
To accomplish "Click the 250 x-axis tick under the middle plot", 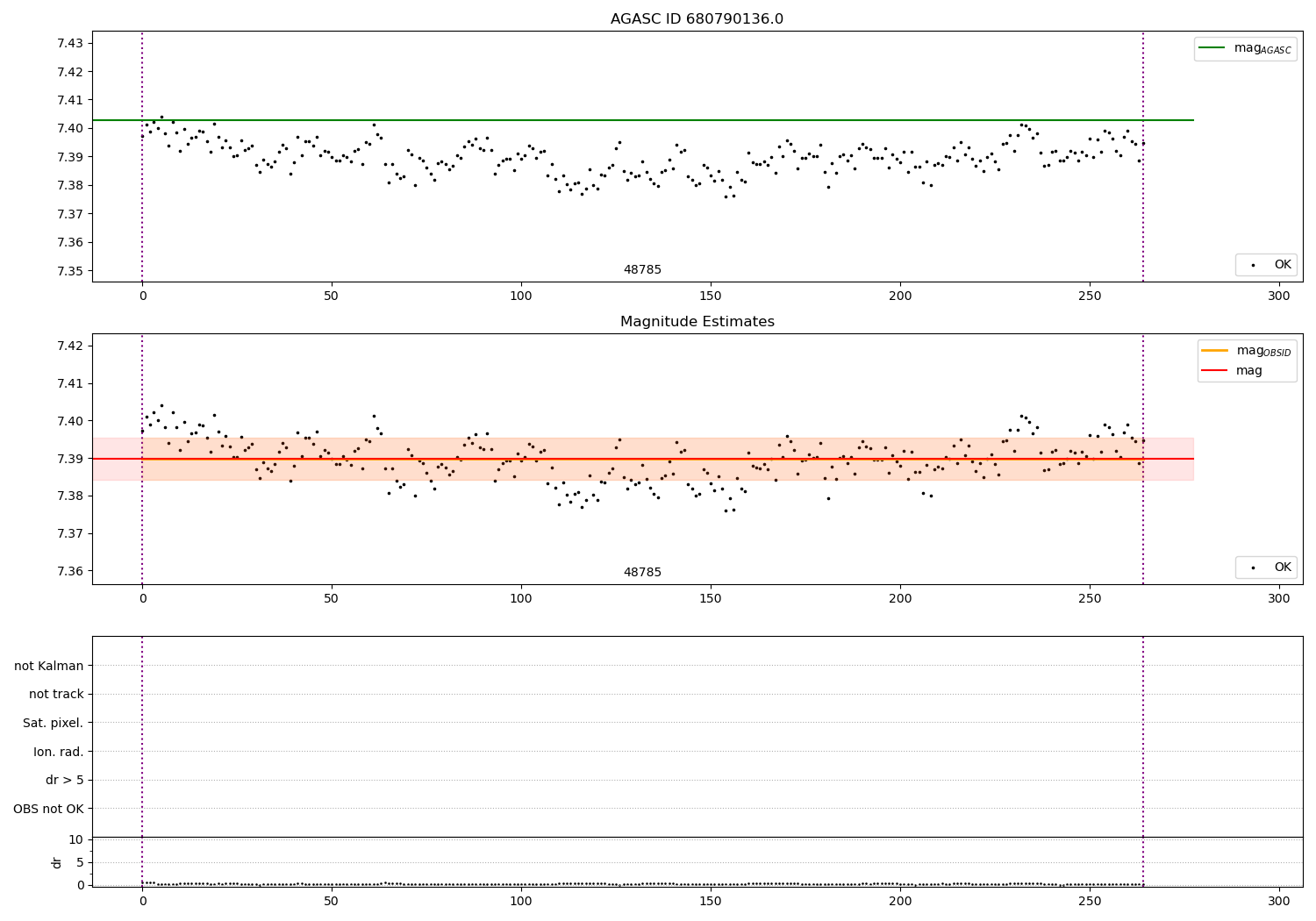I will point(1090,599).
